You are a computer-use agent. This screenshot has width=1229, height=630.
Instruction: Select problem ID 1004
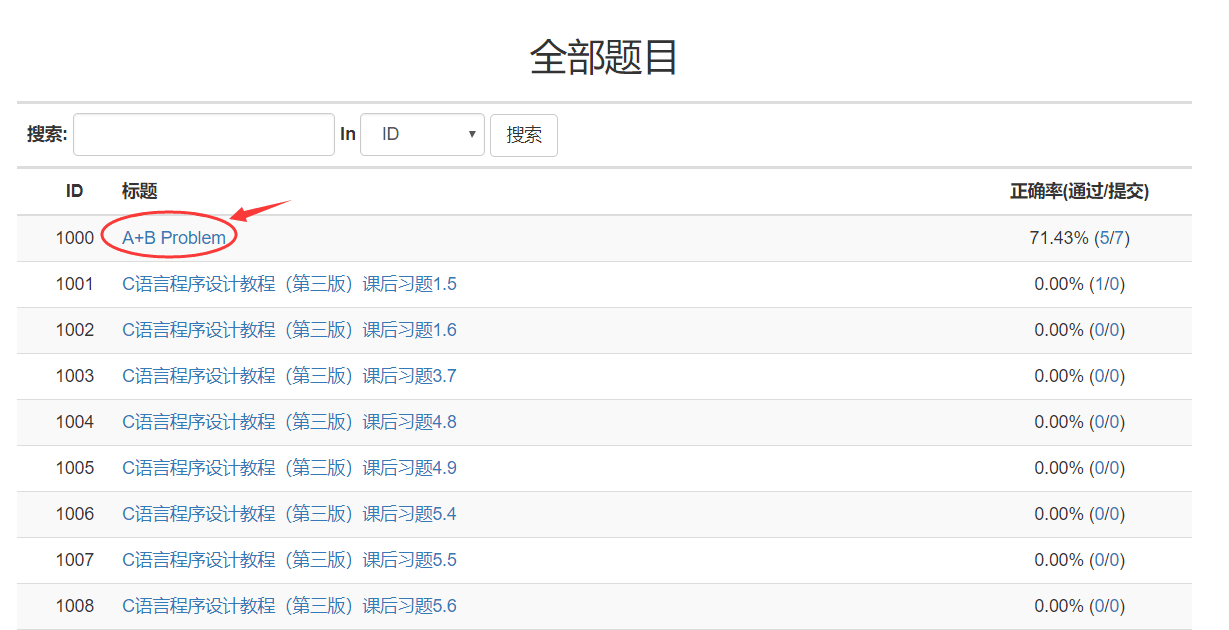pos(75,422)
